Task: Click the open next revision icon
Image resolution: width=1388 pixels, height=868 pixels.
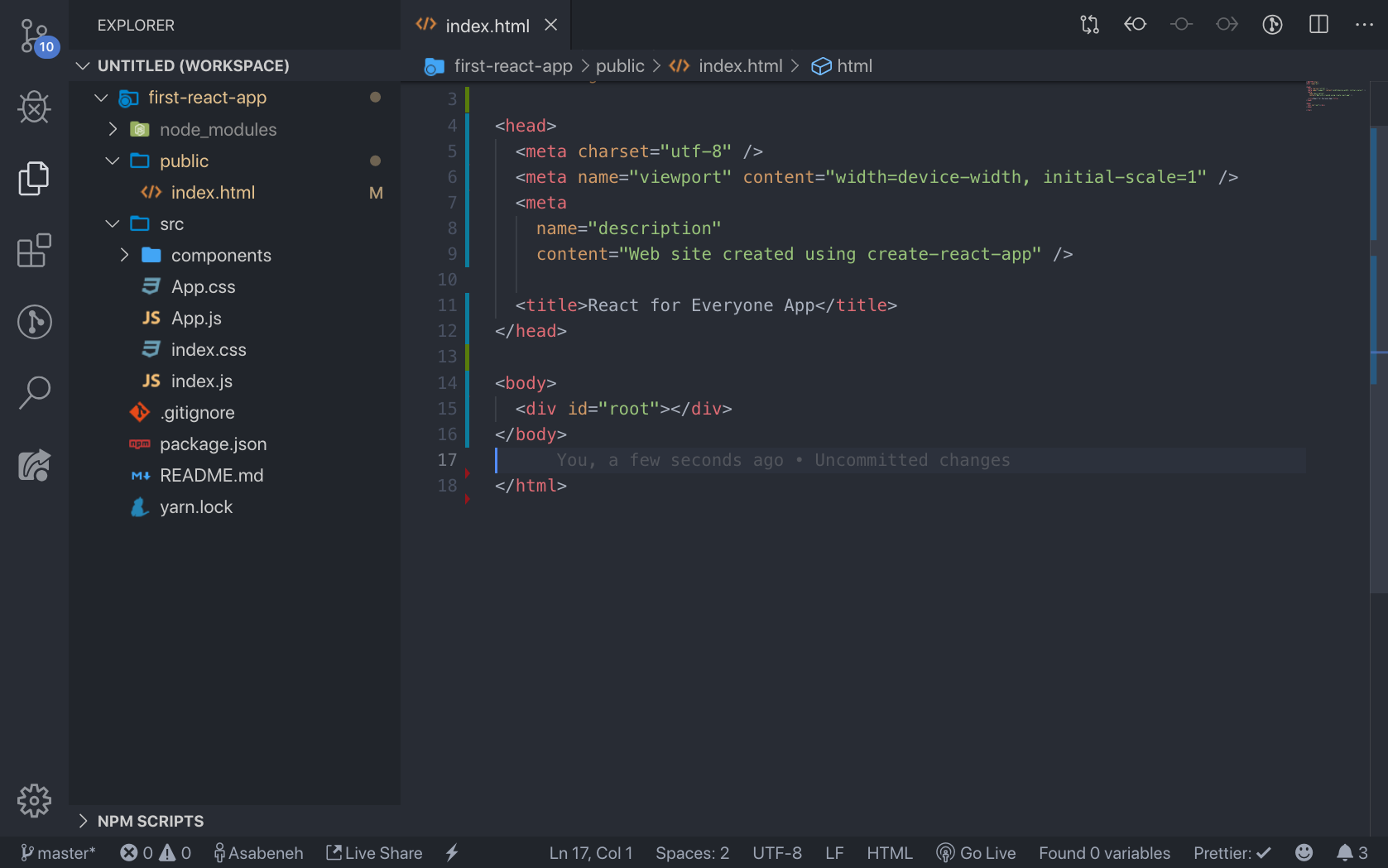Action: [1227, 25]
